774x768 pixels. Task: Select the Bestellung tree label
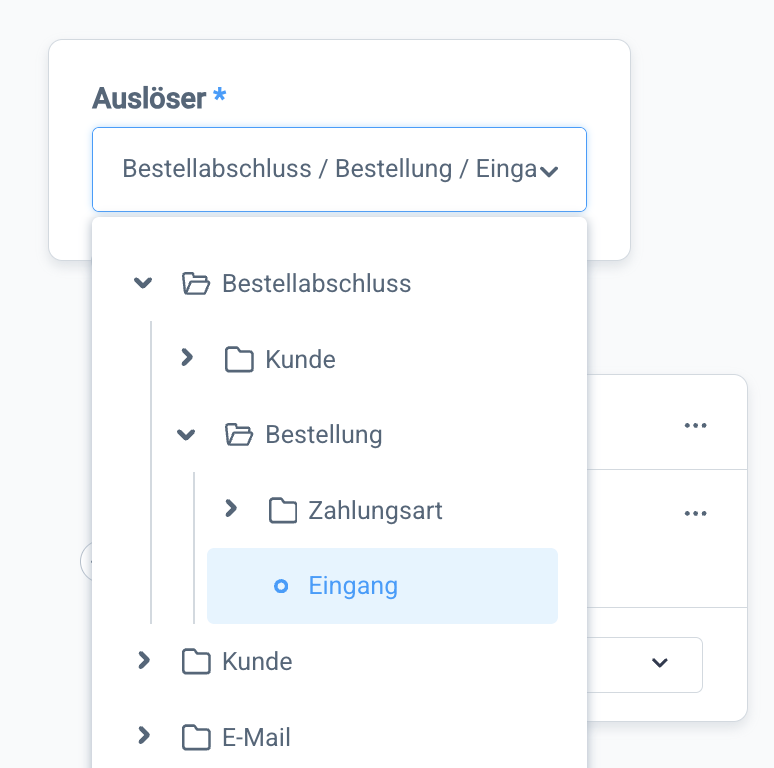click(x=324, y=435)
